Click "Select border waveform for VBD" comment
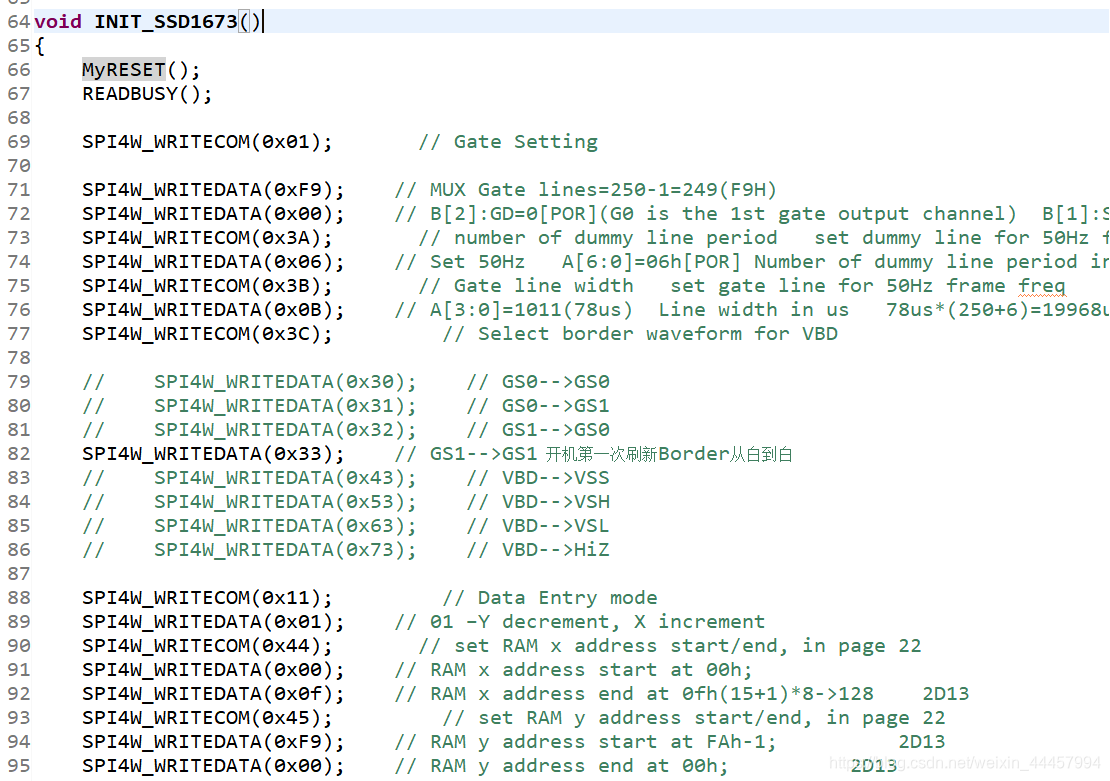The width and height of the screenshot is (1110, 781). (x=640, y=334)
